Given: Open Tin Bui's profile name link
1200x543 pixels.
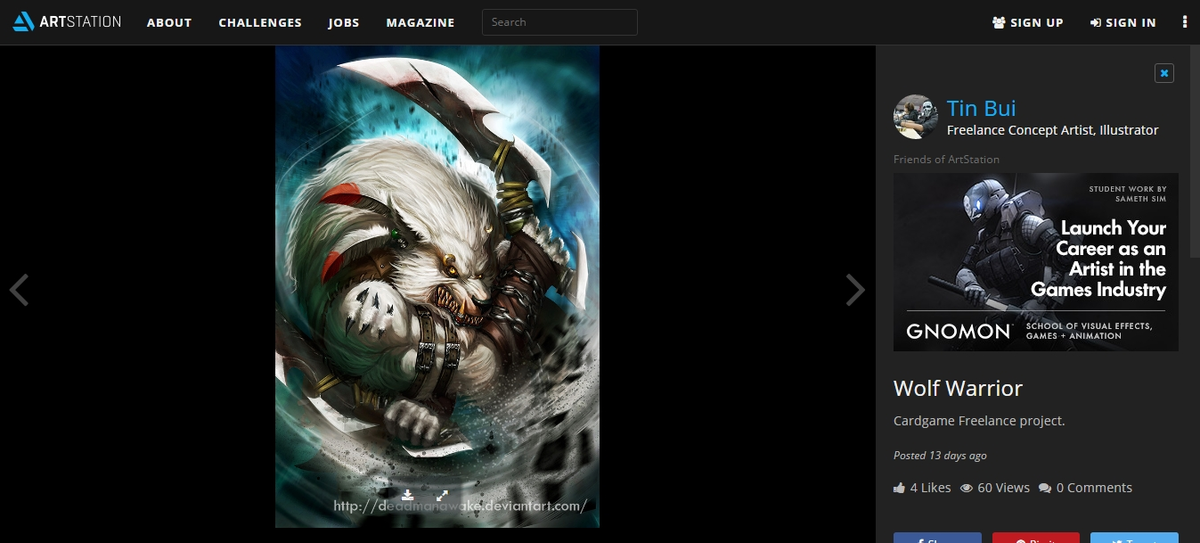Looking at the screenshot, I should click(x=981, y=108).
